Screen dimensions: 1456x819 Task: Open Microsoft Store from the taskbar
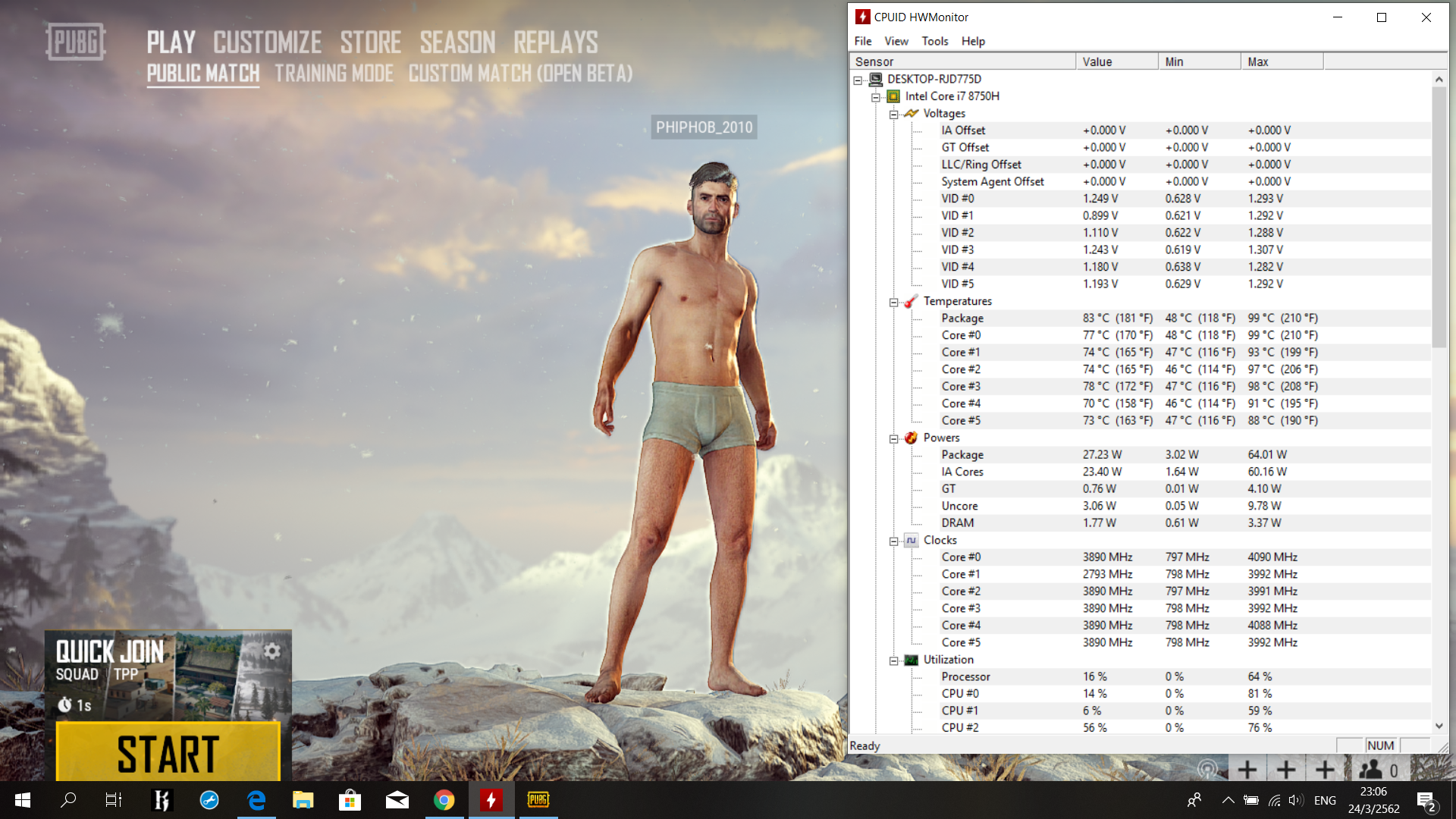coord(350,800)
